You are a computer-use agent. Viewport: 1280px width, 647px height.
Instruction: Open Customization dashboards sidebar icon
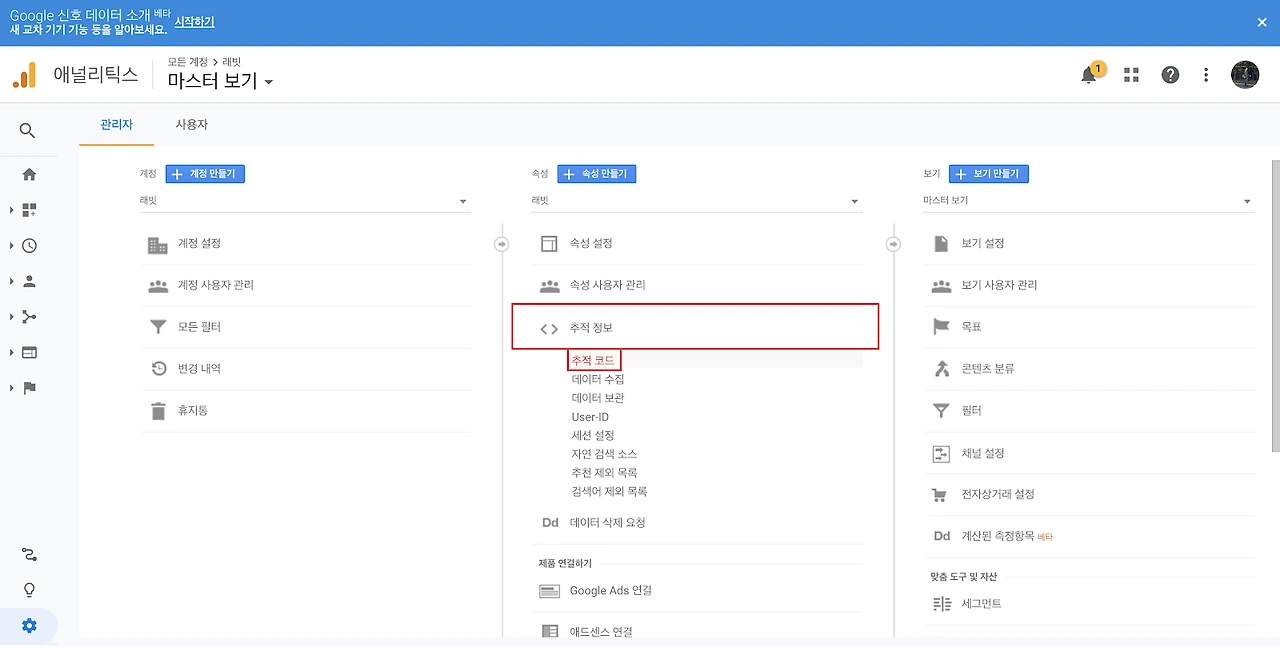tap(29, 210)
